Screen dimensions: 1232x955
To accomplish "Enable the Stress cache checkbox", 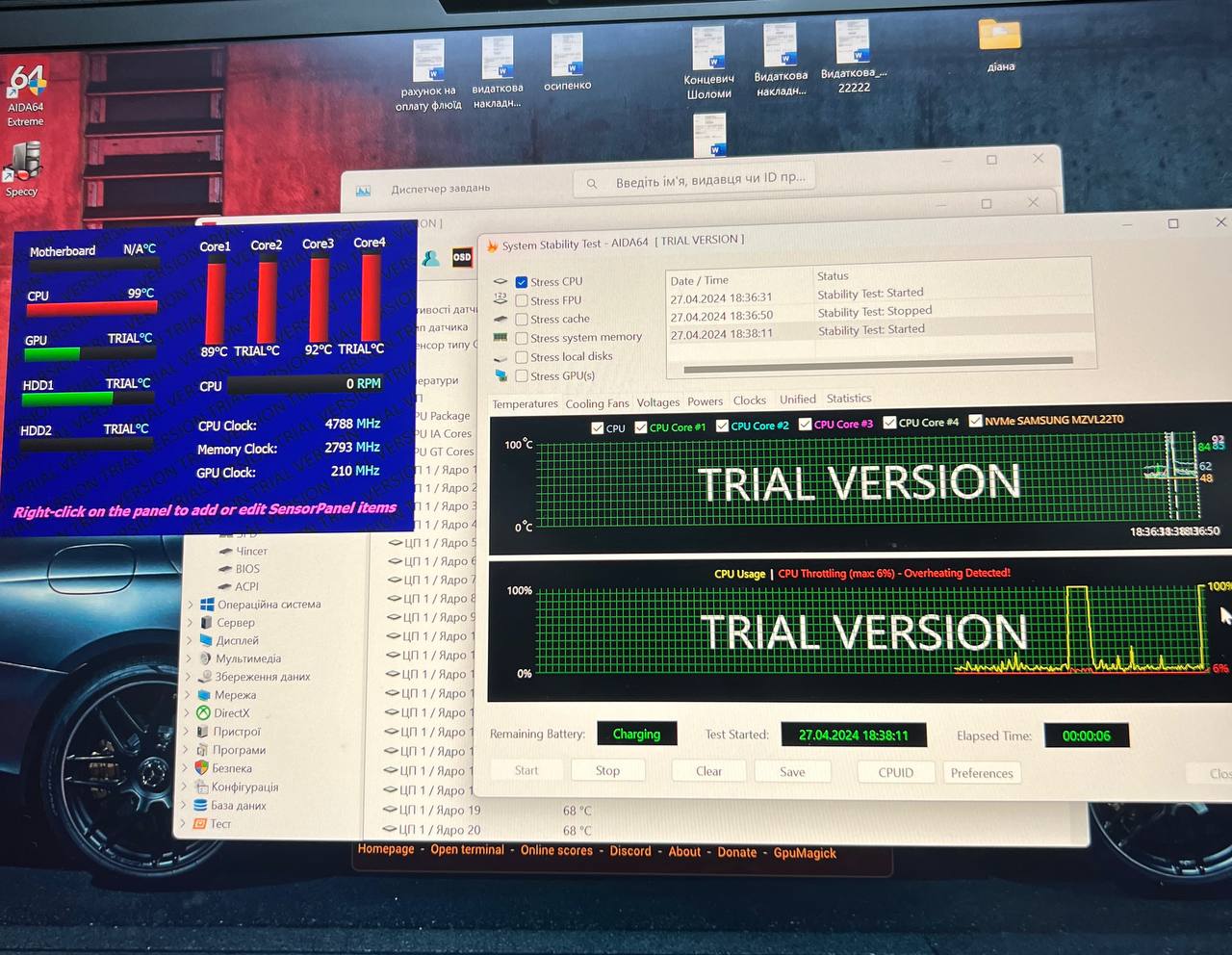I will pos(521,319).
